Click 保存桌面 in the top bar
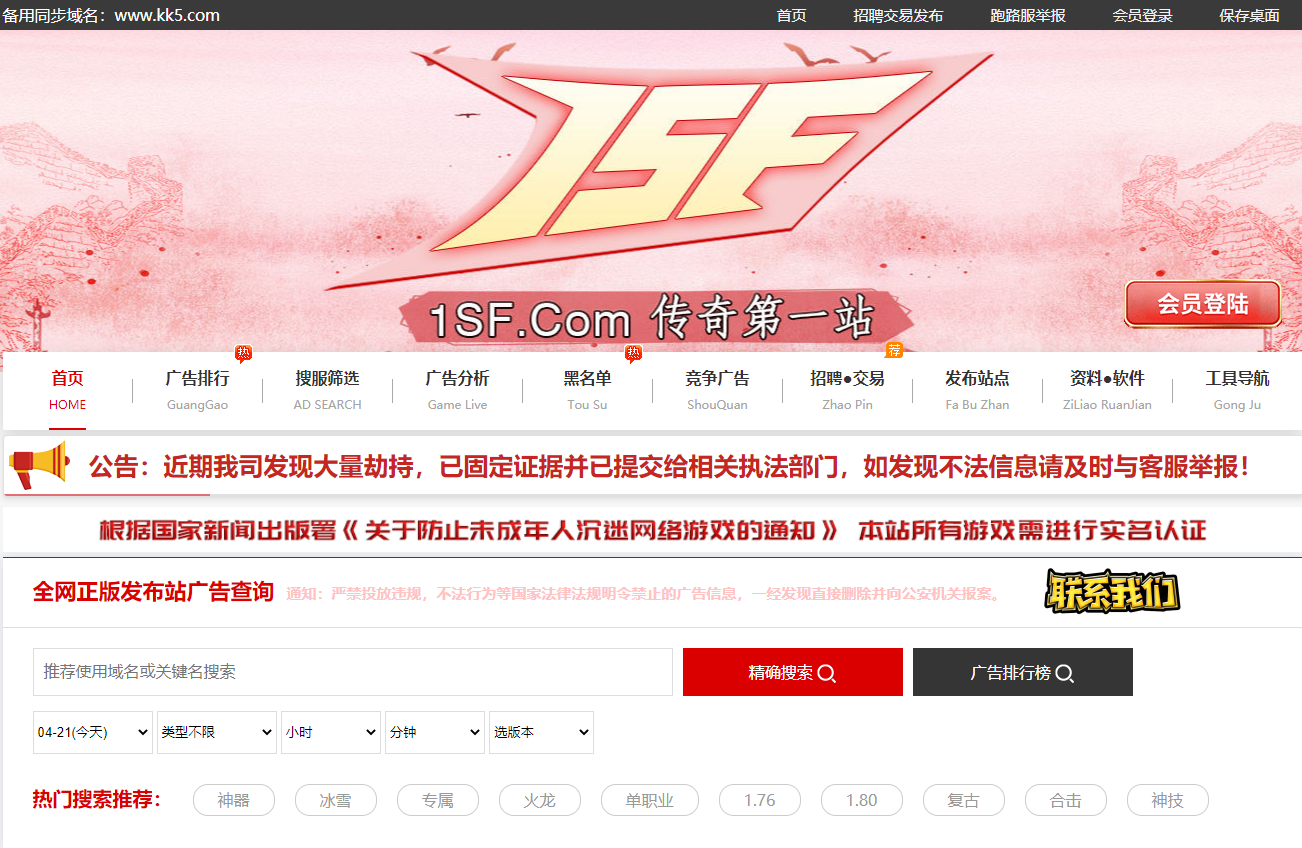Screen dimensions: 1302x848 [x=1250, y=15]
